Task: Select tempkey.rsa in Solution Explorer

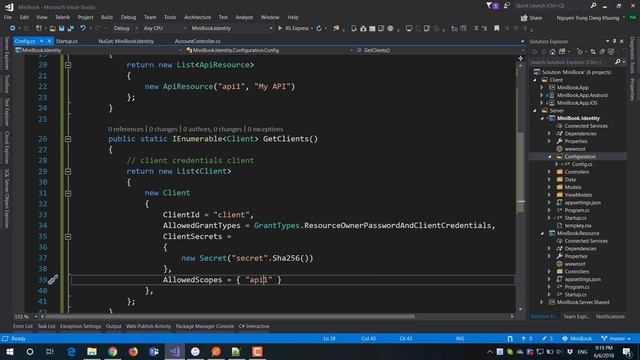Action: [x=578, y=225]
